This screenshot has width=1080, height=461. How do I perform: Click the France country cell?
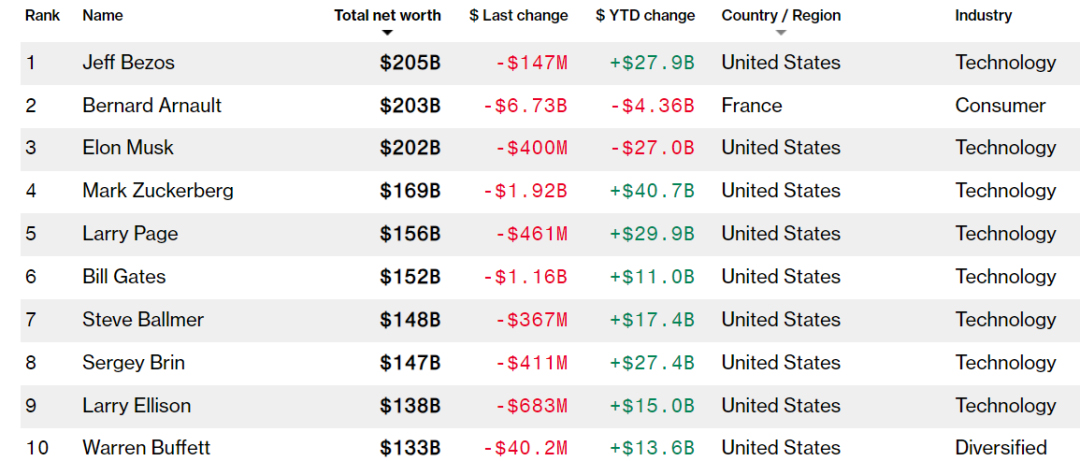pyautogui.click(x=751, y=106)
